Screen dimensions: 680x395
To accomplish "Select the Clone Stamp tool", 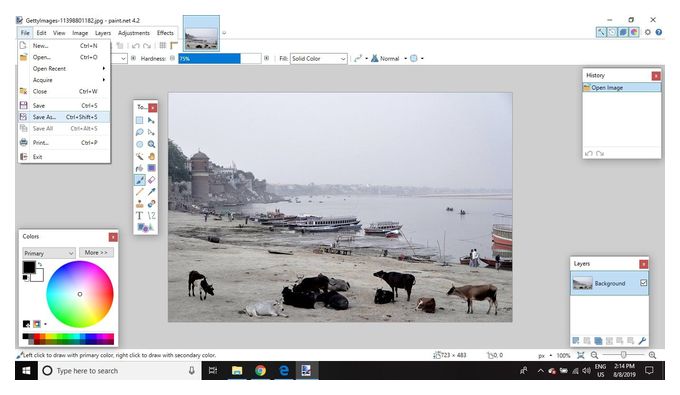I will tap(139, 203).
